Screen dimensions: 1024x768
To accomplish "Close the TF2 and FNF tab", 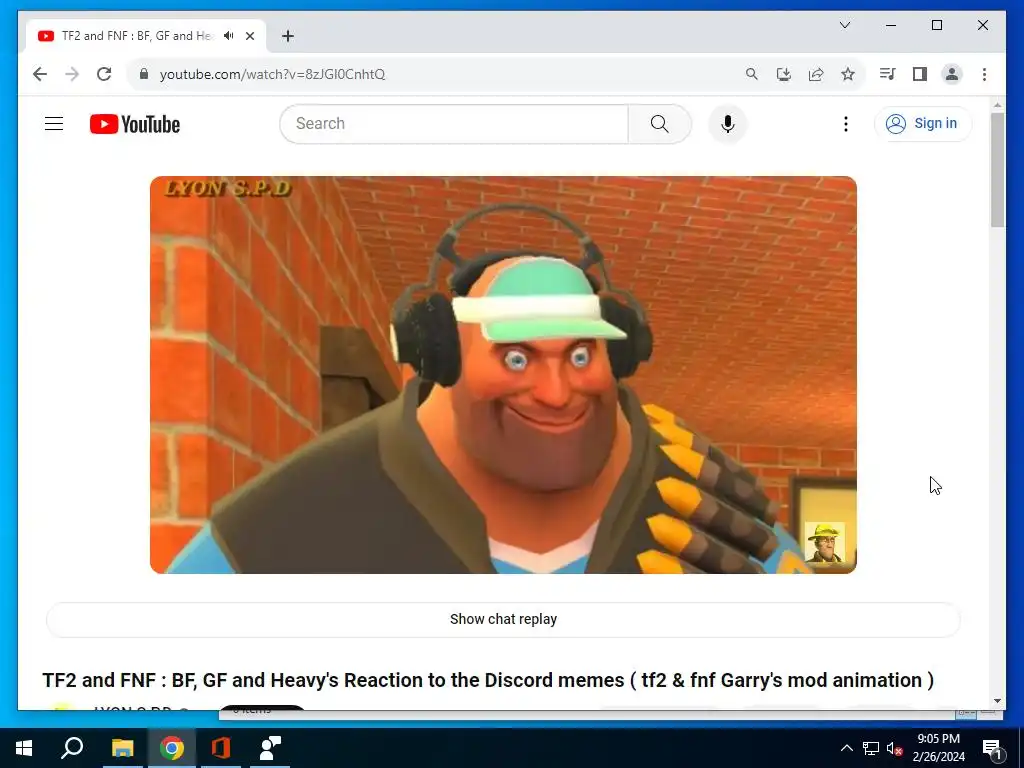I will tap(250, 36).
